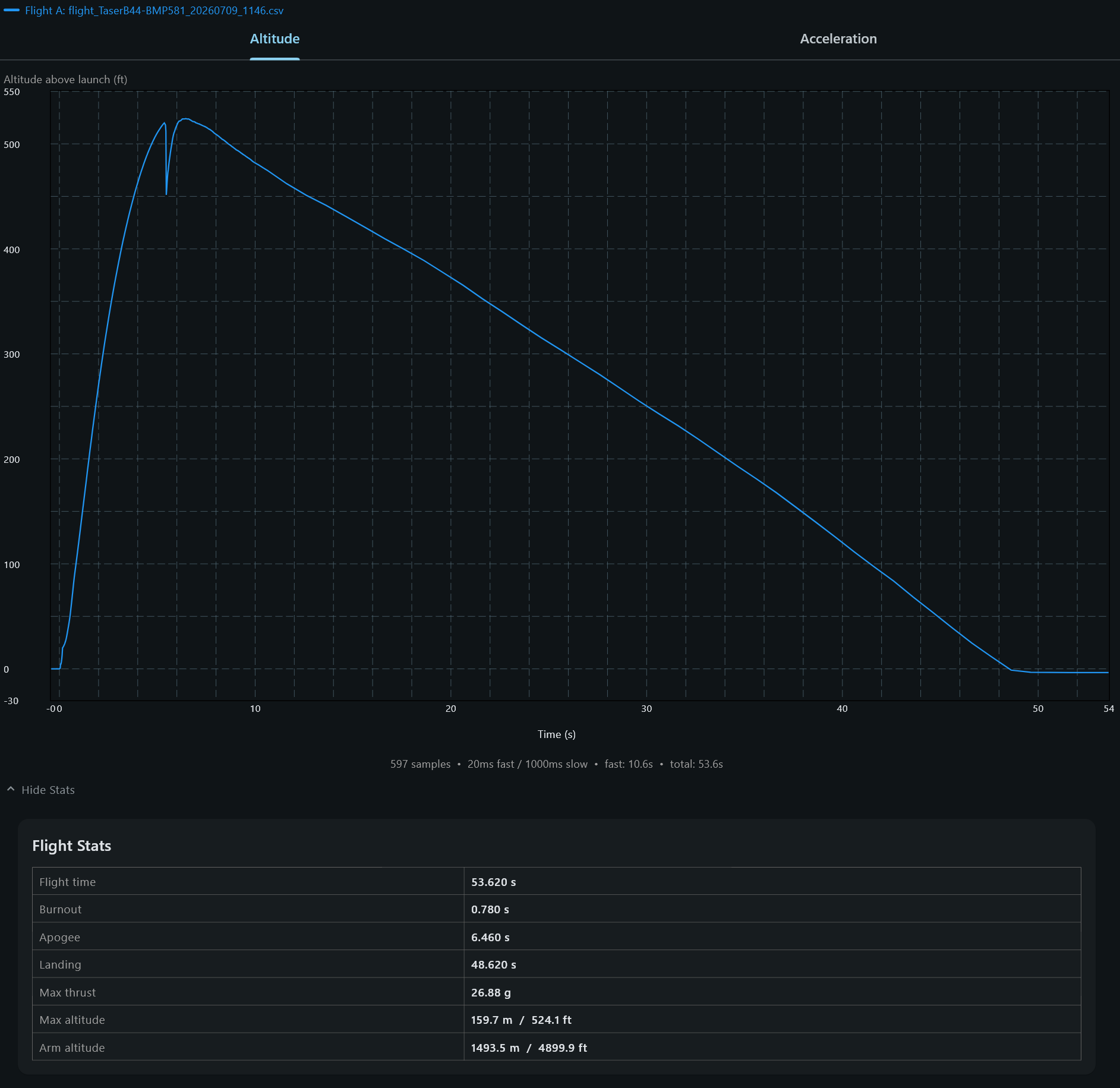Screen dimensions: 1120x1088
Task: Click the Burnout 0.780 s value
Action: 490,910
